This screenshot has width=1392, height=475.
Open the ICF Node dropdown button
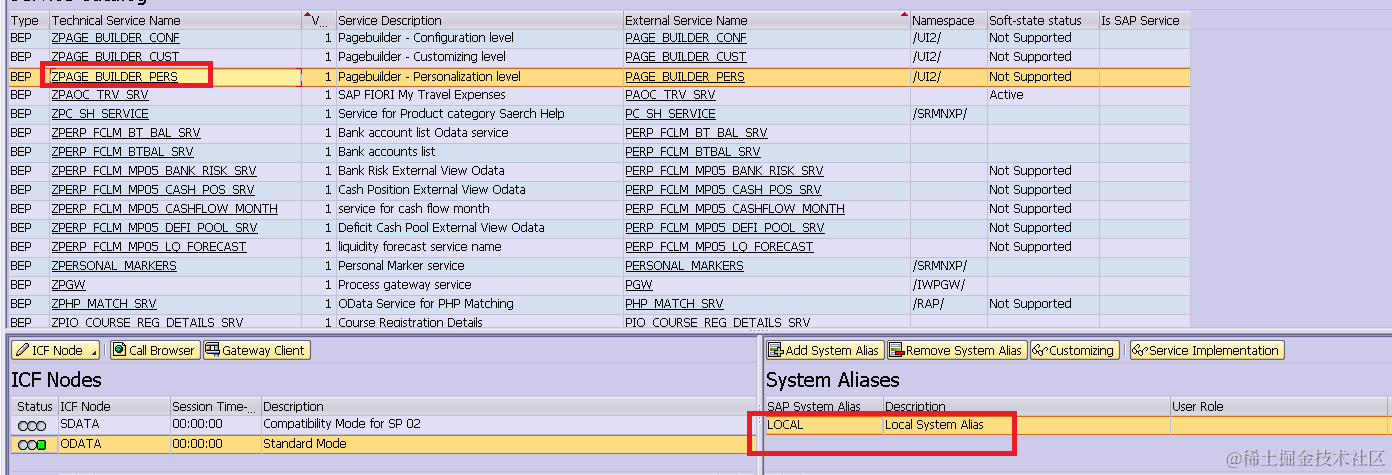click(x=55, y=350)
